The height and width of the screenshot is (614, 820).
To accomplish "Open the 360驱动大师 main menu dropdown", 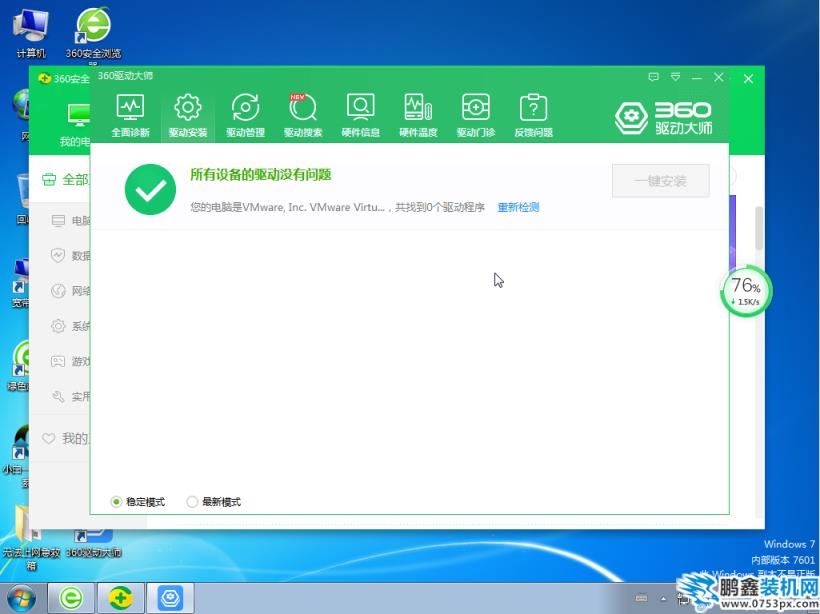I will [x=675, y=77].
